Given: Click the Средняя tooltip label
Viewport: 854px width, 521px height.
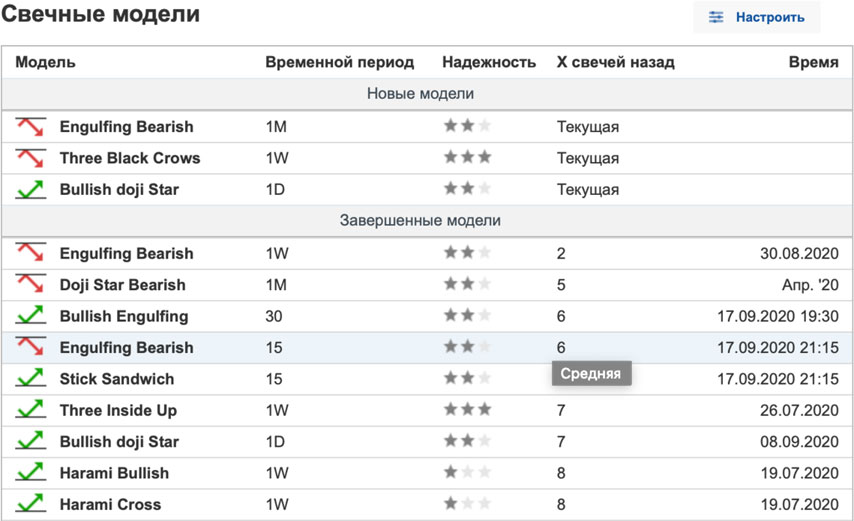Looking at the screenshot, I should click(x=590, y=374).
